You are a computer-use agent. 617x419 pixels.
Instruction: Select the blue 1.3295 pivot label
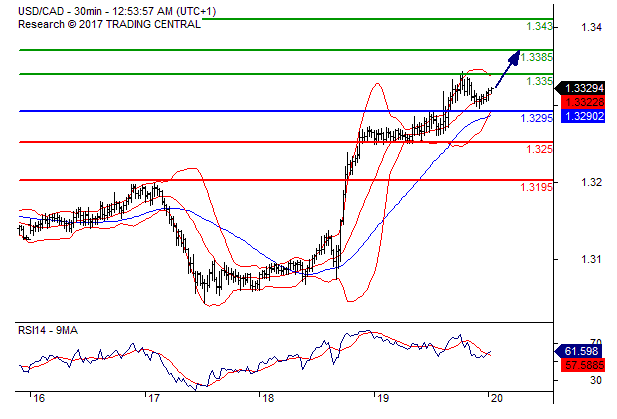(536, 118)
